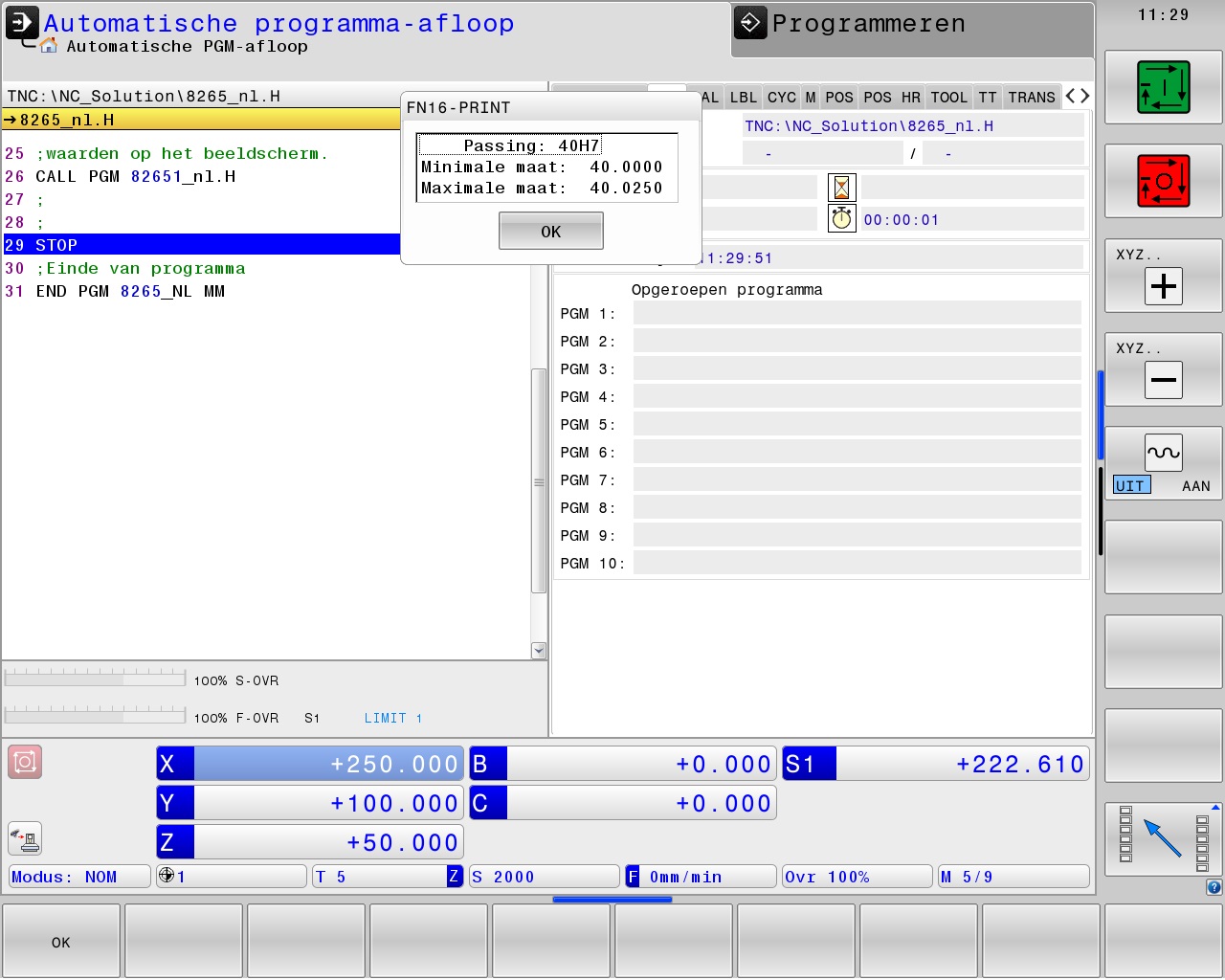Click the M 5/9 status field
Viewport: 1225px width, 980px height.
[x=1013, y=877]
